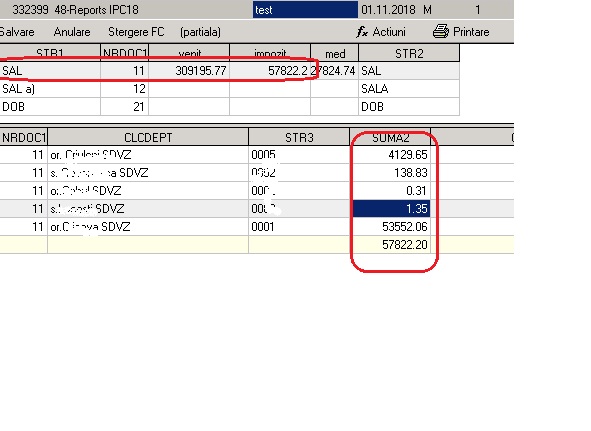Click Stergere FC button

pyautogui.click(x=136, y=32)
